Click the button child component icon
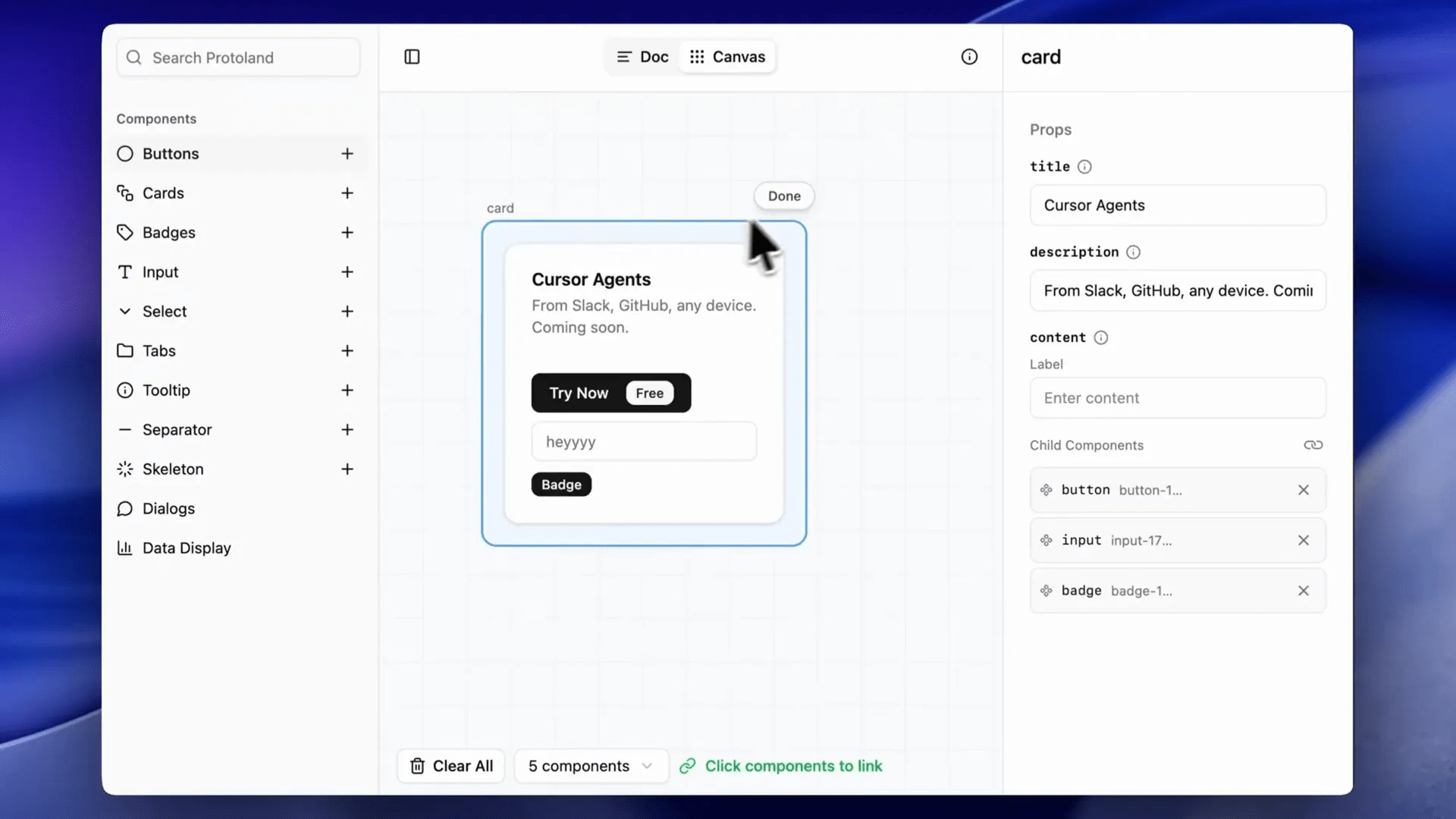Viewport: 1456px width, 819px height. pyautogui.click(x=1046, y=490)
